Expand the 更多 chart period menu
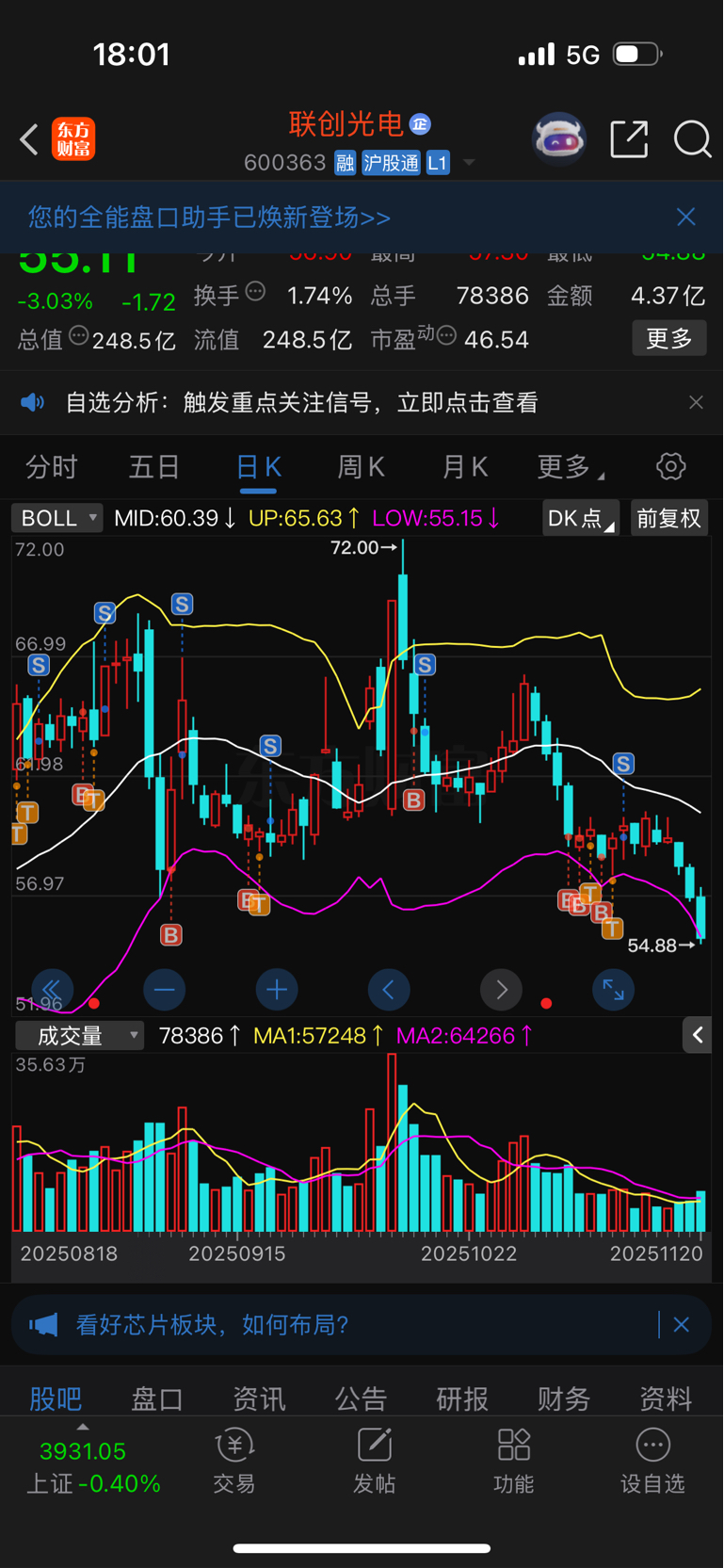This screenshot has width=724, height=1568. [570, 466]
